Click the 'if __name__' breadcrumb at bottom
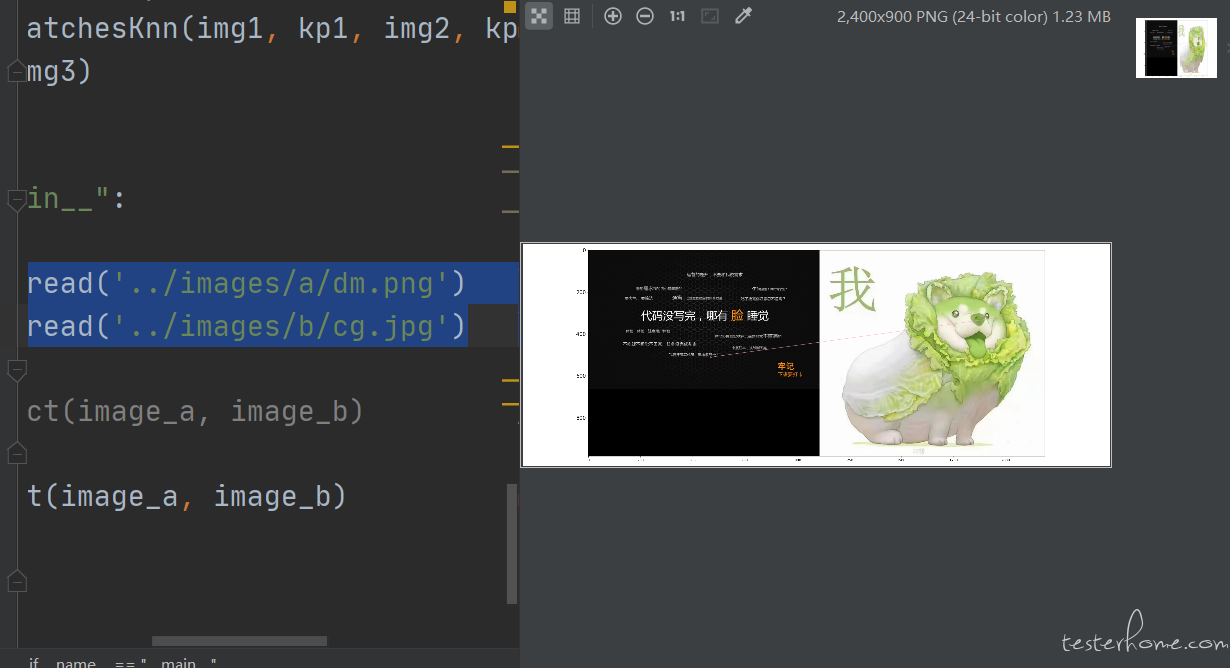Screen dimensions: 1230x668 pos(122,663)
